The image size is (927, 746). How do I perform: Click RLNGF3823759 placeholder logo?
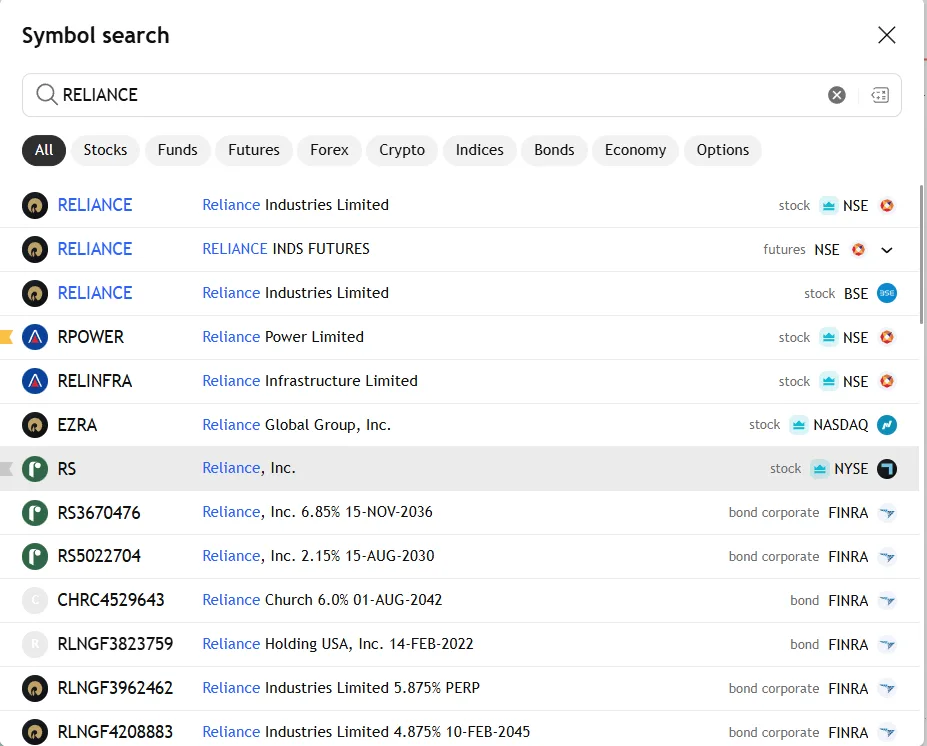[35, 644]
